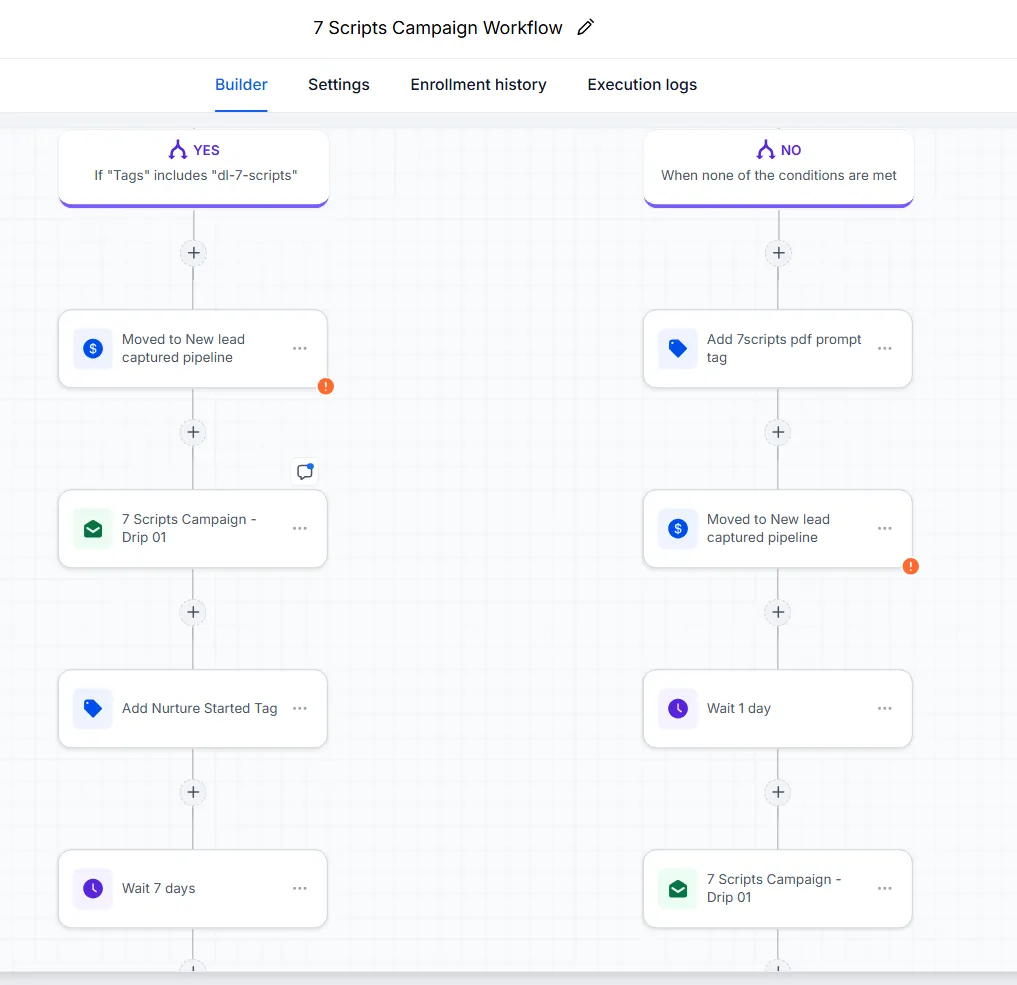Select the 'Wait 1 day' step

(x=778, y=709)
